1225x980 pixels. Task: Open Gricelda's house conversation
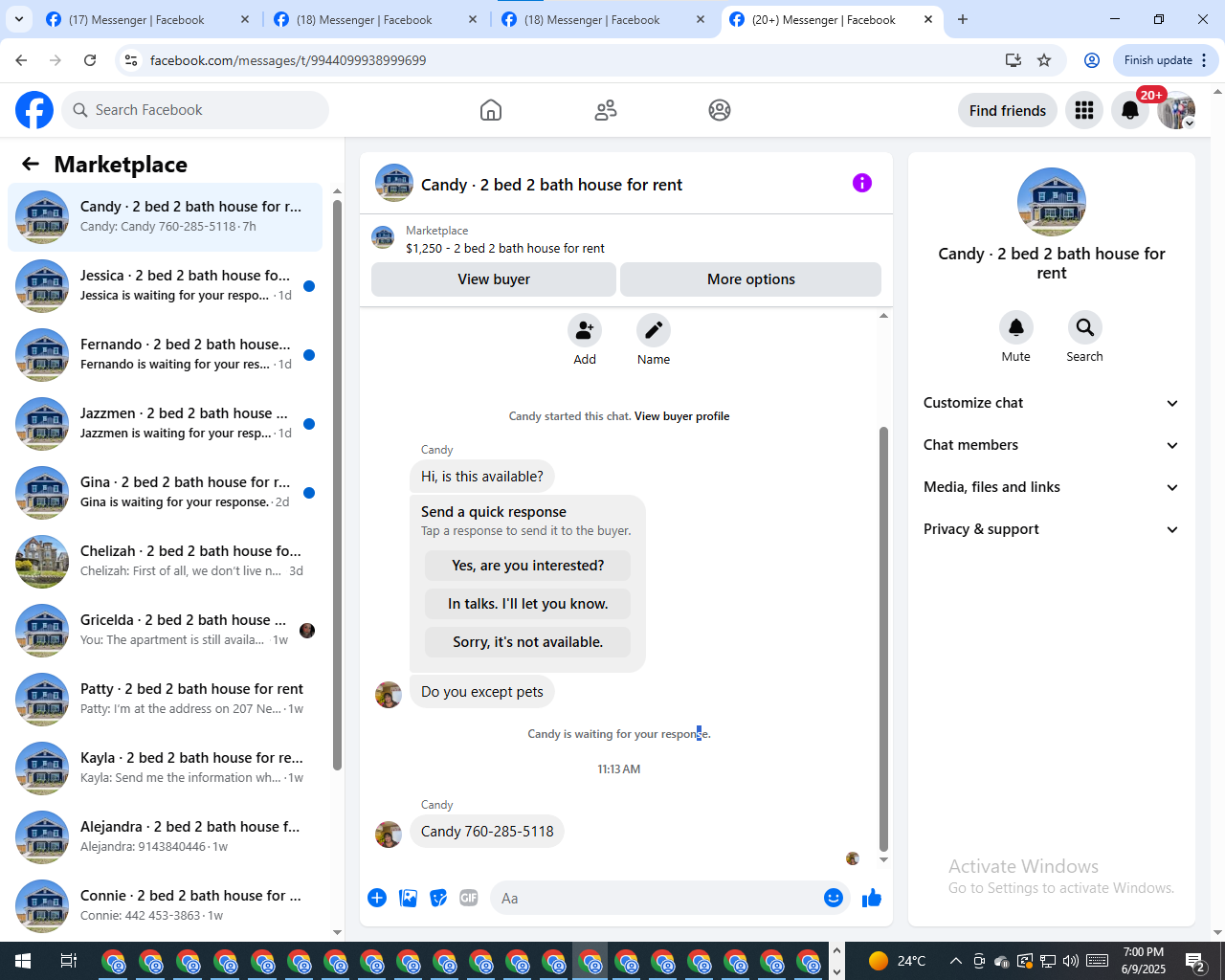pos(166,631)
